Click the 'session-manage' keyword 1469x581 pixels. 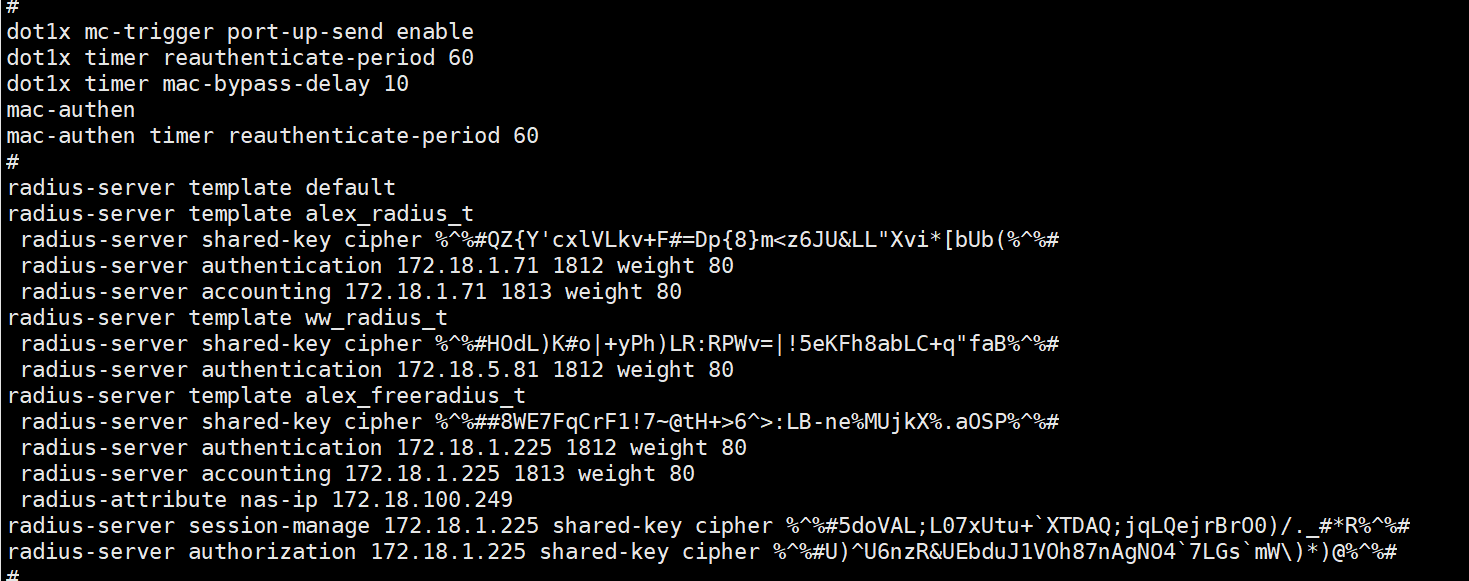click(x=279, y=526)
